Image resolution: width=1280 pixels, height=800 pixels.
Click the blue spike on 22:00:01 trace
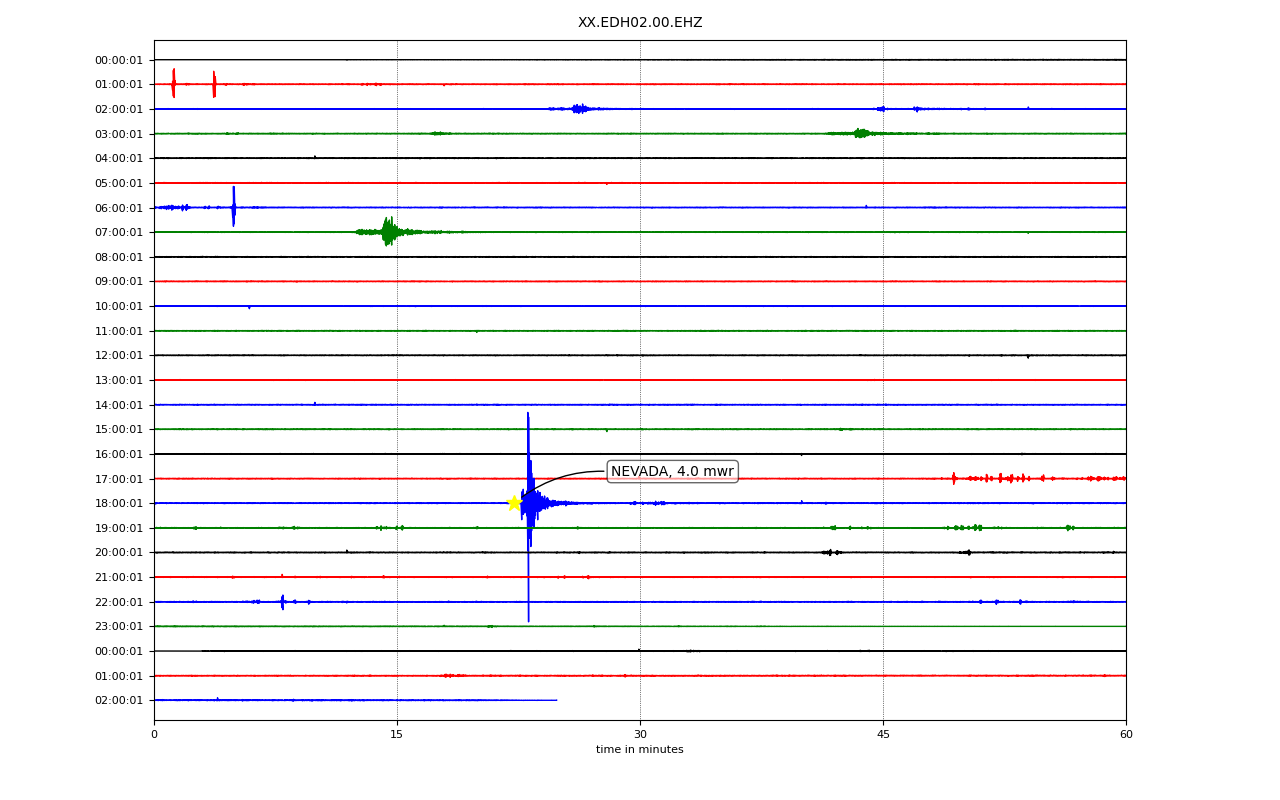click(x=282, y=602)
